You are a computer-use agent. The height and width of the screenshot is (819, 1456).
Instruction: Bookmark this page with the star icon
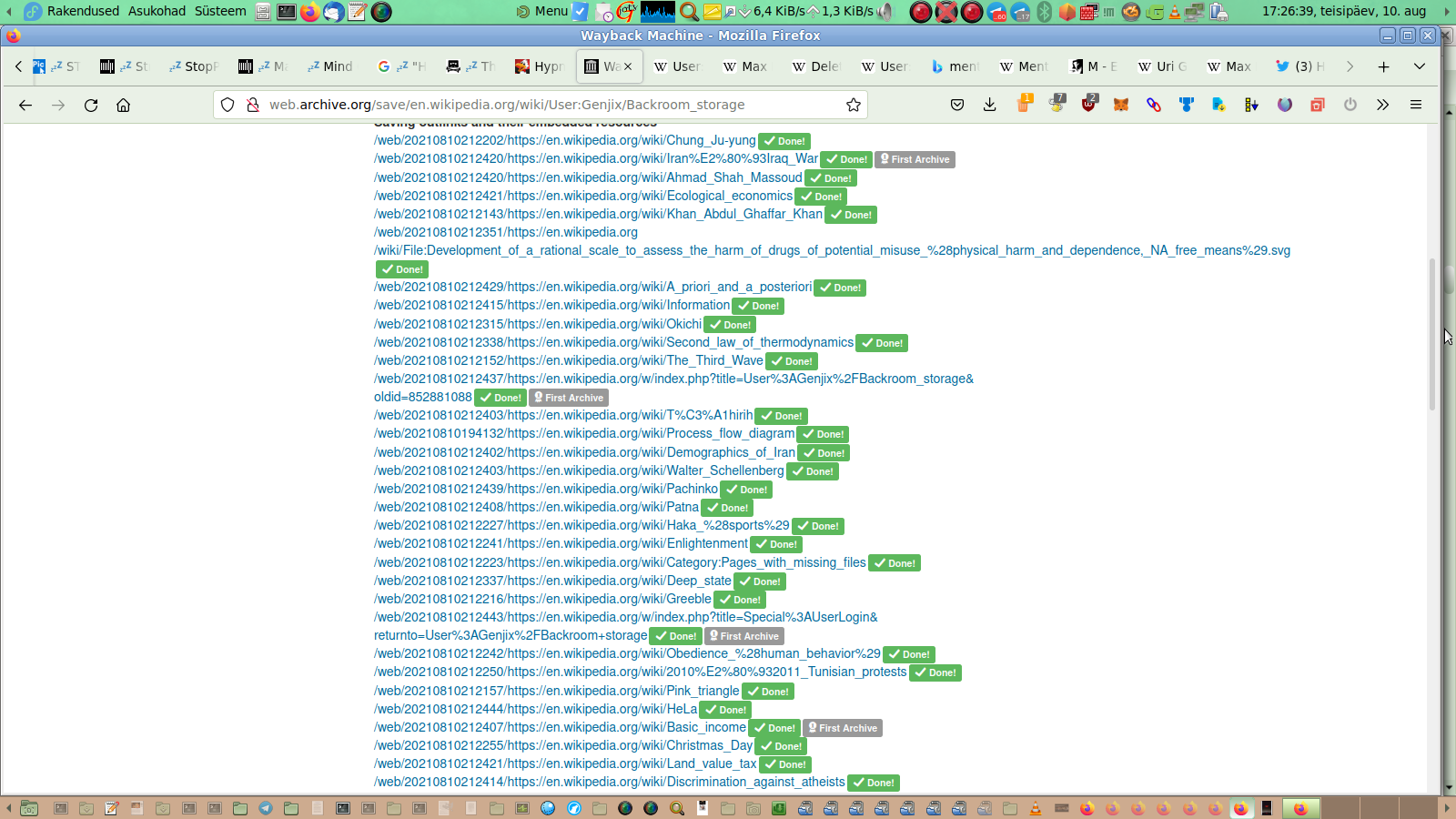(854, 105)
